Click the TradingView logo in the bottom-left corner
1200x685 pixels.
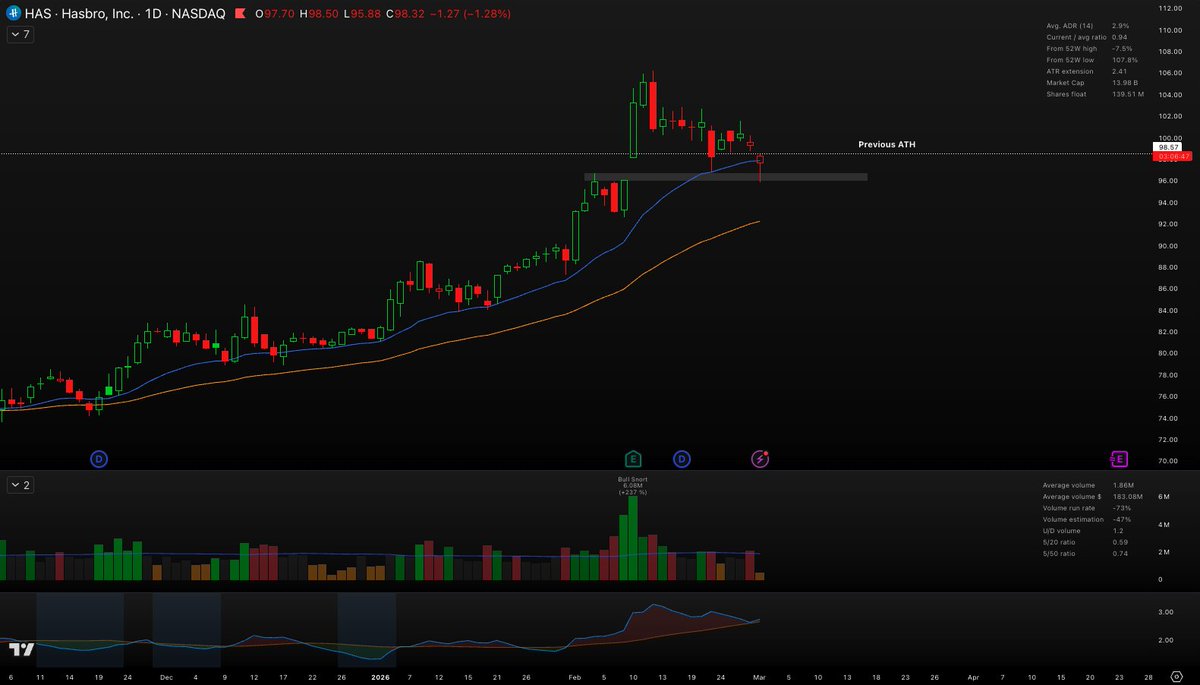(22, 649)
